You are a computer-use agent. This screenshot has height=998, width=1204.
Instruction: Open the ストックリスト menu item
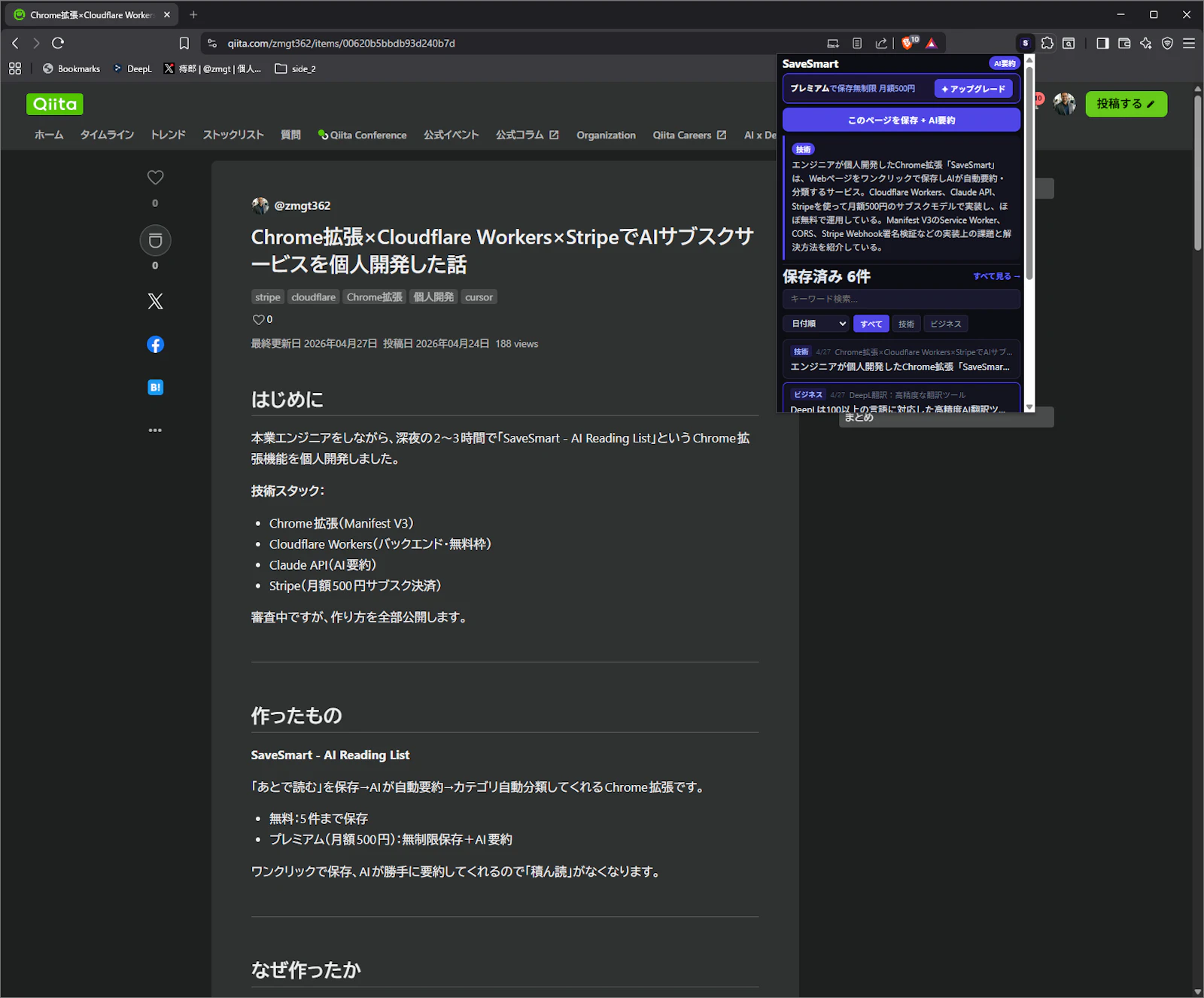coord(233,135)
